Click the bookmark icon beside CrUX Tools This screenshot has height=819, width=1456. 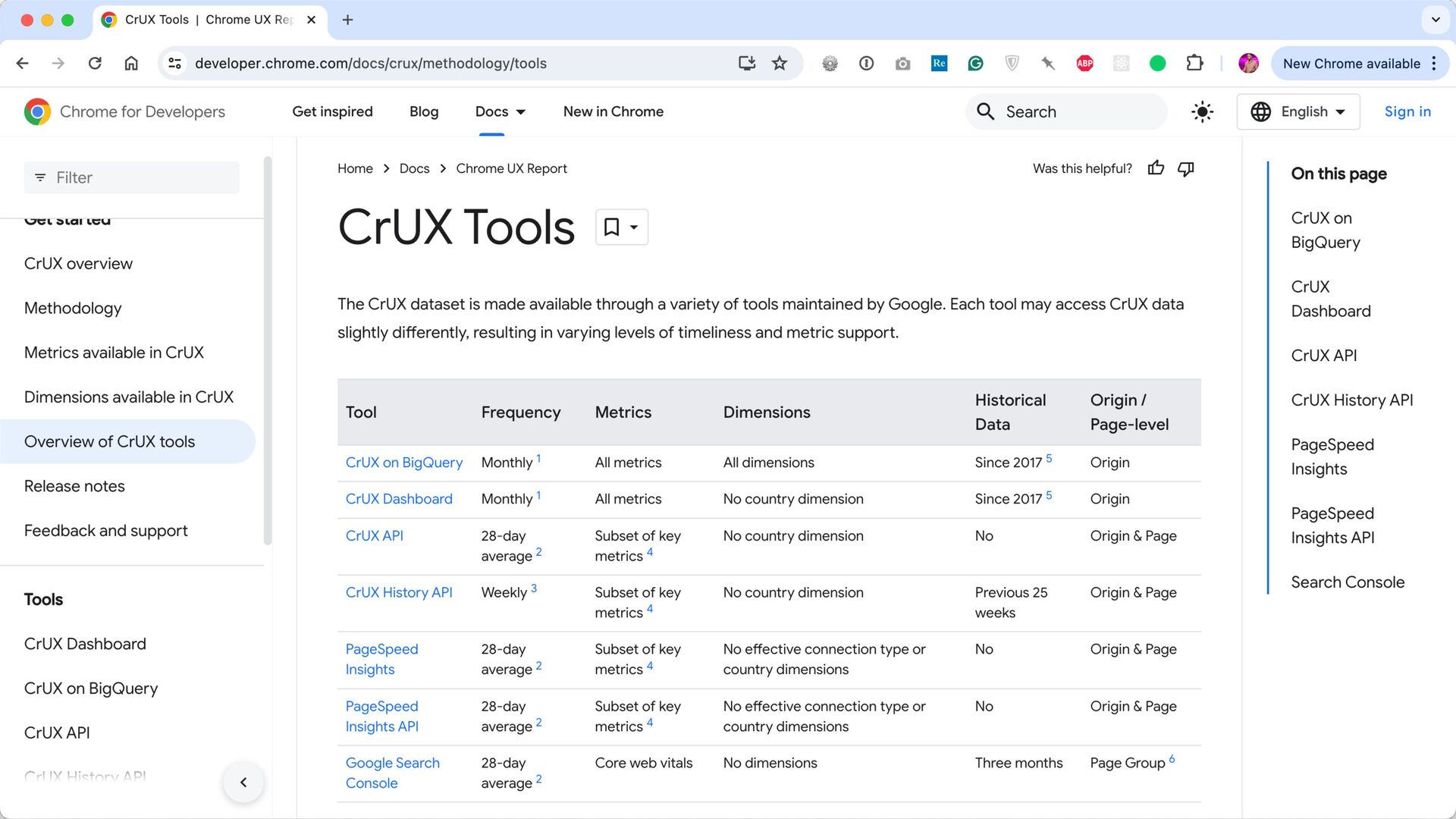(x=621, y=227)
